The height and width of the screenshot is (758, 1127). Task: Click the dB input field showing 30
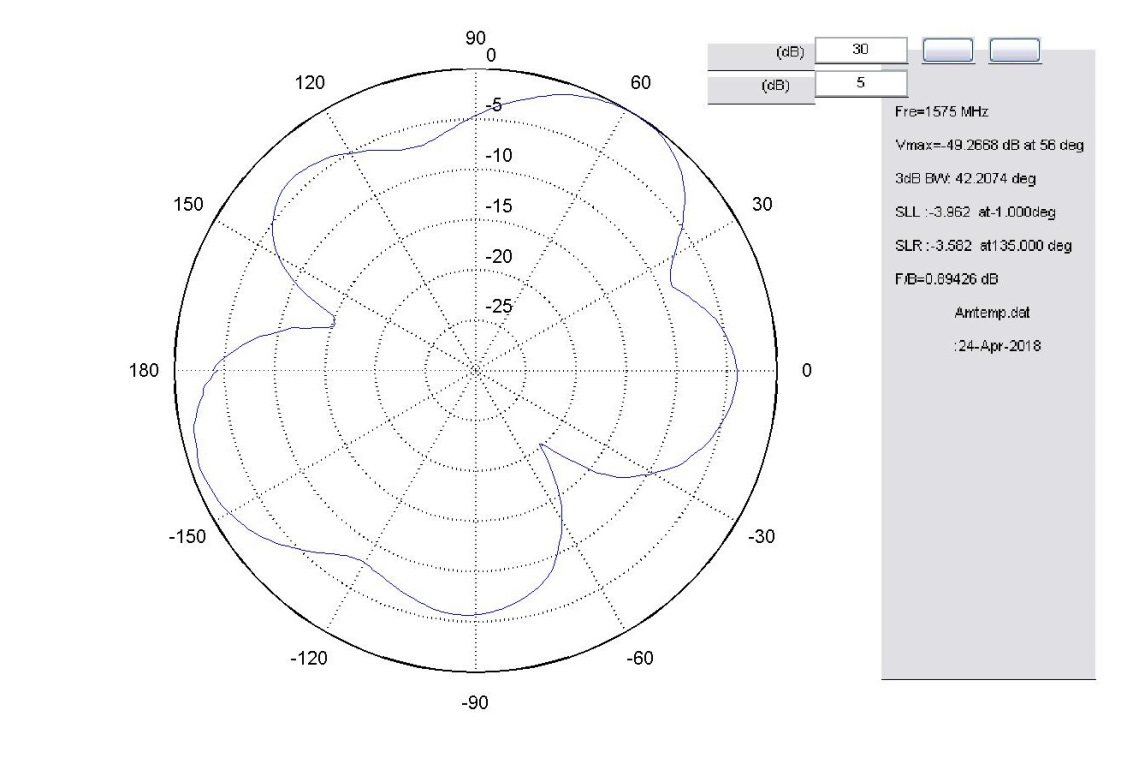(x=861, y=50)
